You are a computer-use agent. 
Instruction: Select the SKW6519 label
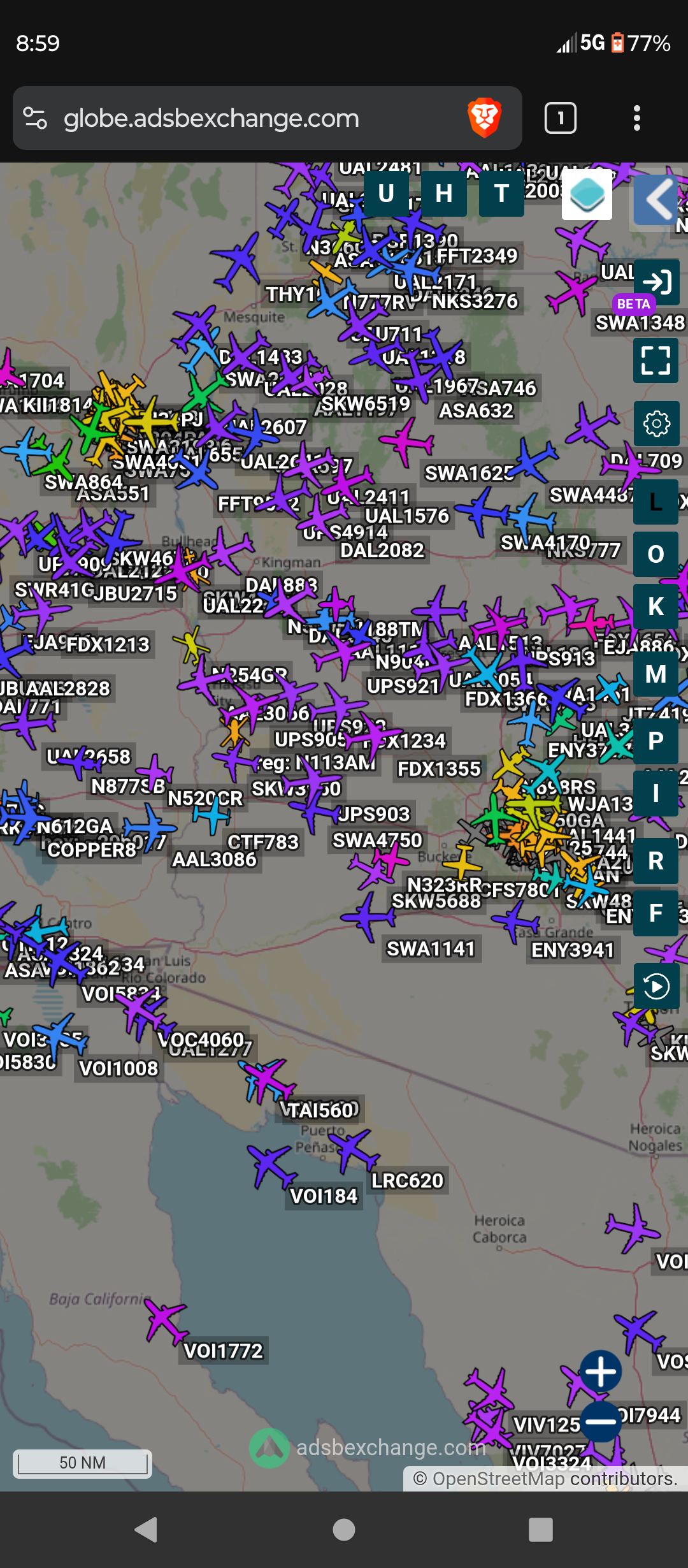pyautogui.click(x=366, y=403)
